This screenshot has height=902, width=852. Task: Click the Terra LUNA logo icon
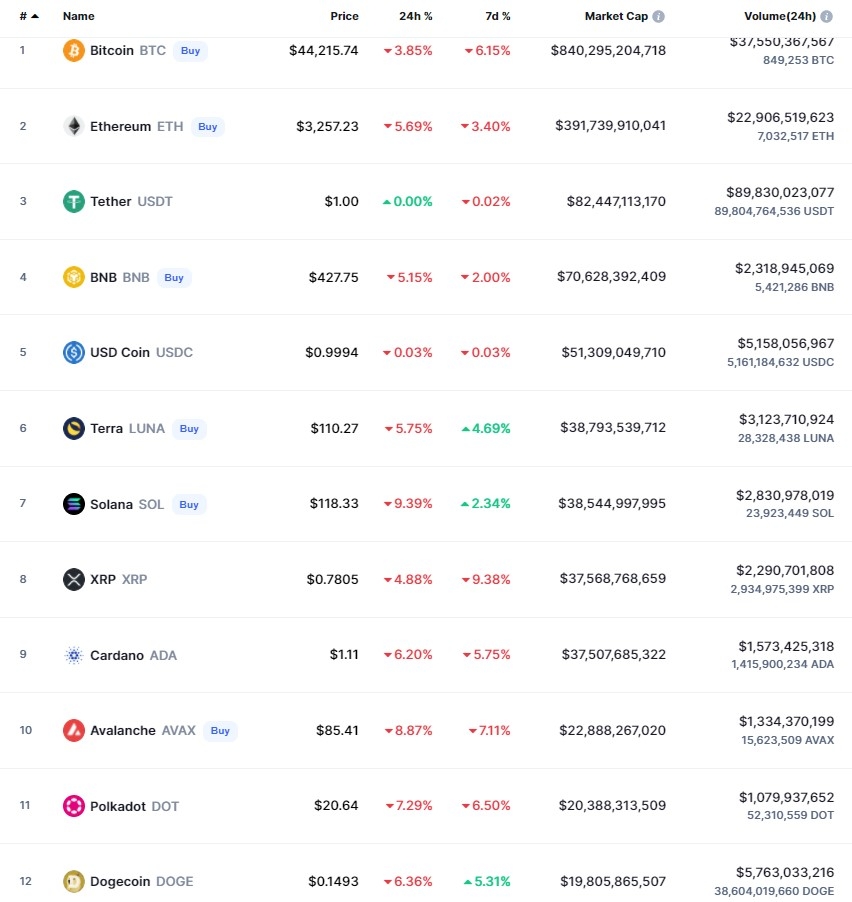[74, 428]
